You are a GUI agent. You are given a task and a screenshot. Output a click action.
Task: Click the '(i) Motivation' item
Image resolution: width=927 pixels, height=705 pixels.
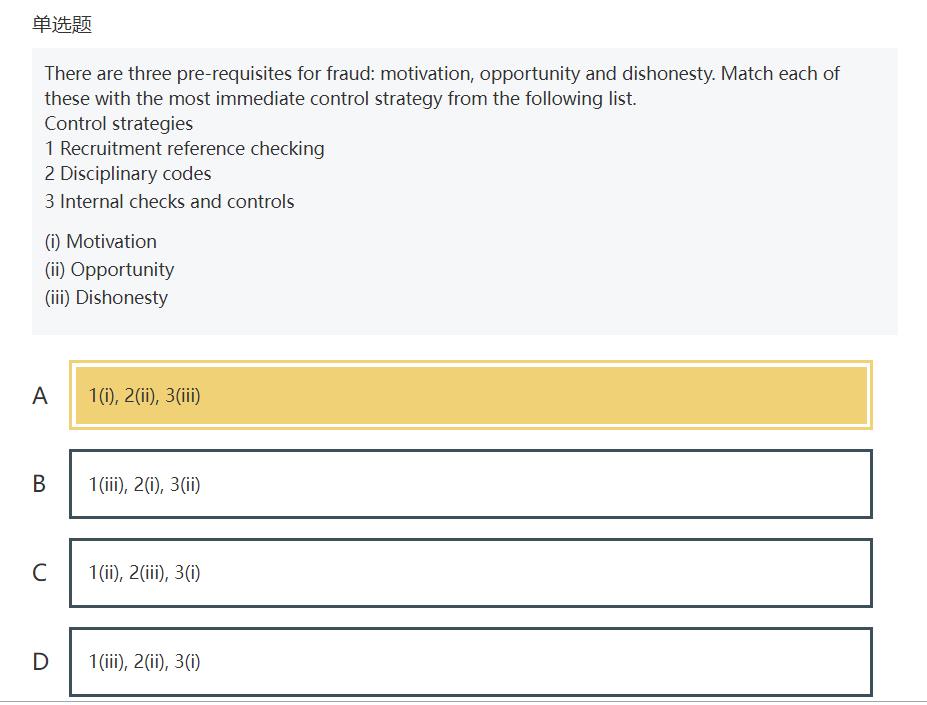pyautogui.click(x=101, y=242)
